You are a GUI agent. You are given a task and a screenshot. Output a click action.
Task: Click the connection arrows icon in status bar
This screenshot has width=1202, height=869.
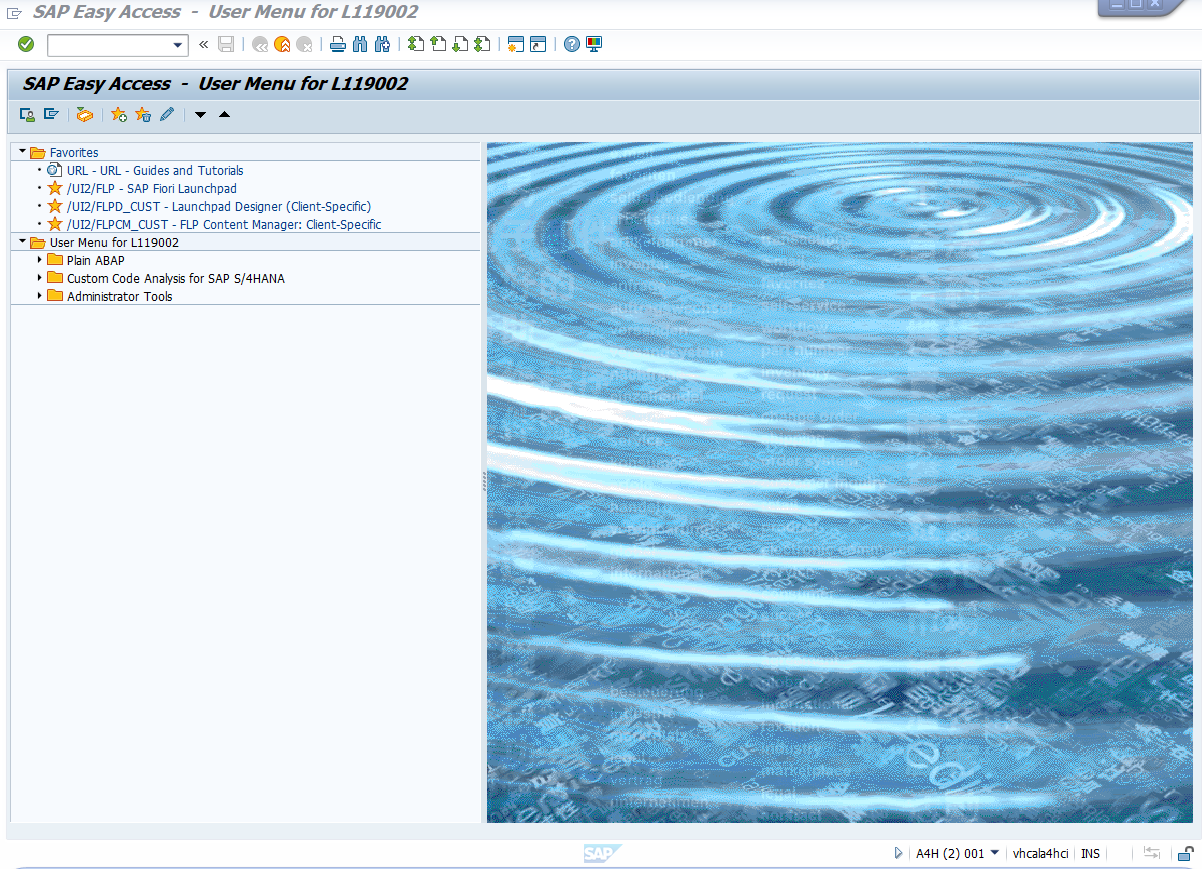pos(1152,853)
